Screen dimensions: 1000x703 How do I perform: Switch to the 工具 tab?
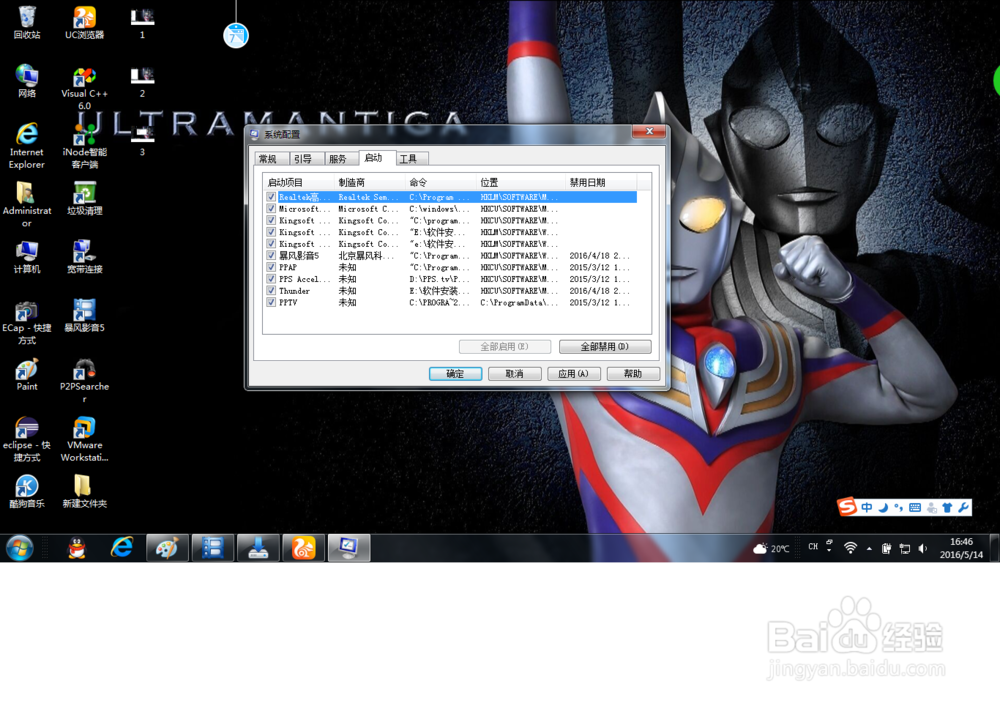pyautogui.click(x=411, y=159)
